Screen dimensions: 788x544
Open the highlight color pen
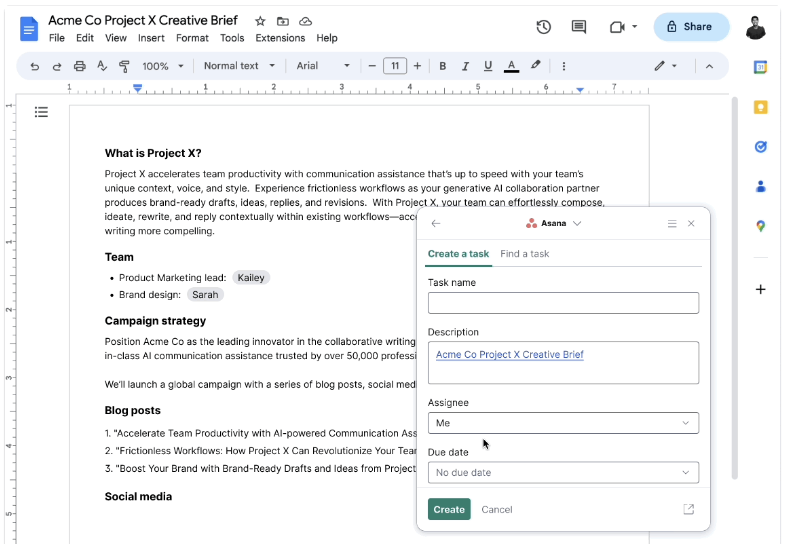pos(535,65)
